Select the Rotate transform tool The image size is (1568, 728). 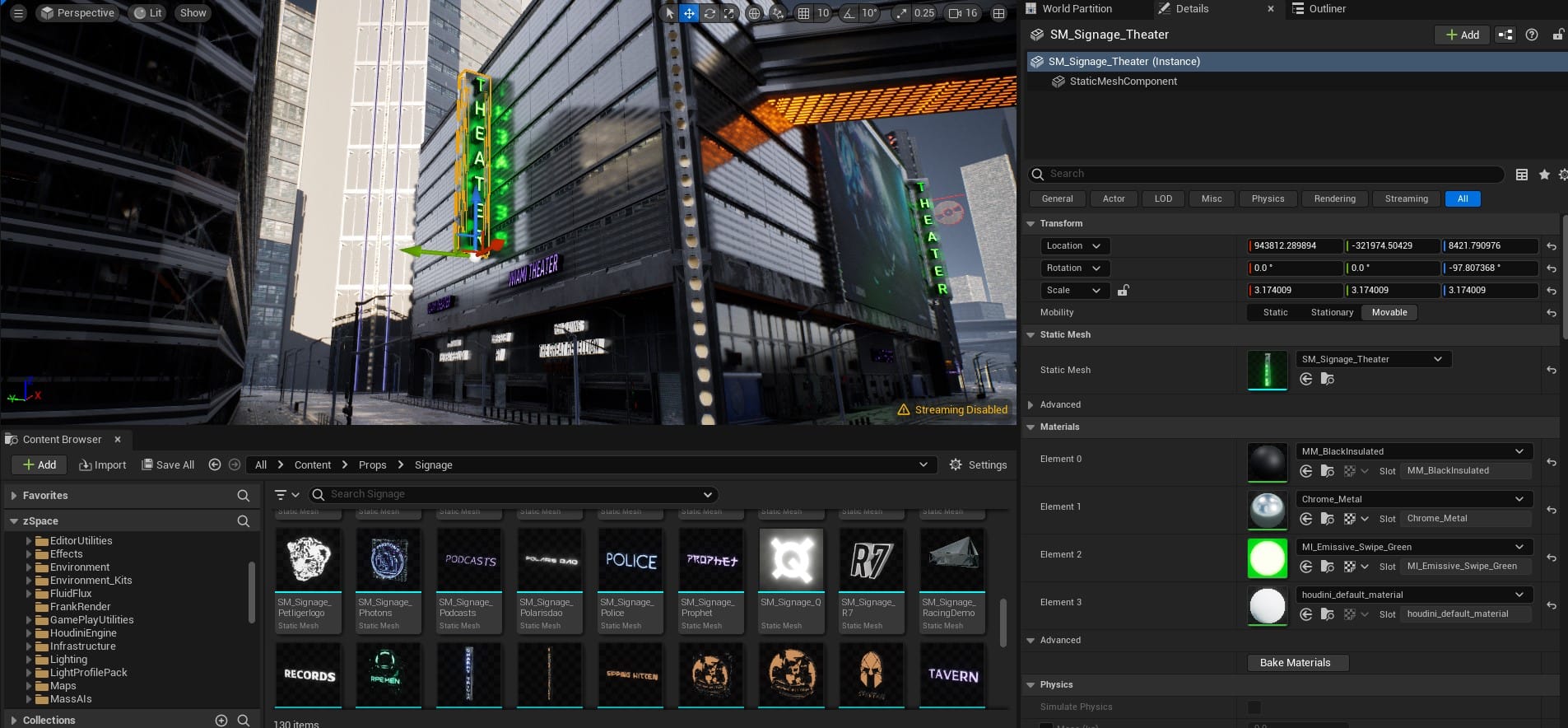click(x=709, y=13)
